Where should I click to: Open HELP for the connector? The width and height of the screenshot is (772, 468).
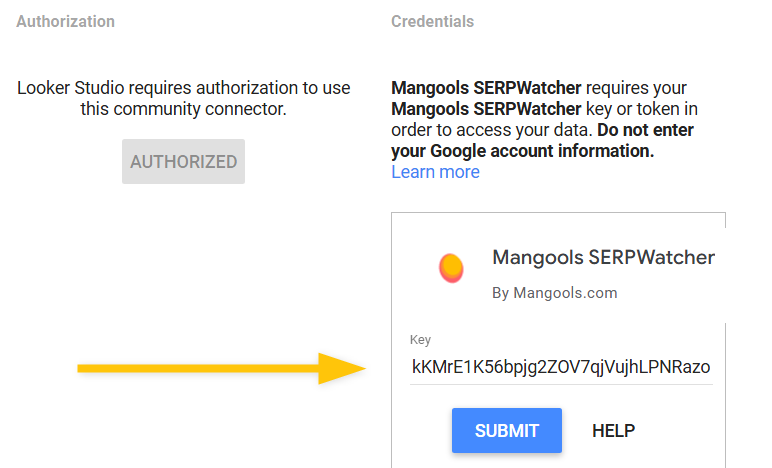click(x=613, y=431)
